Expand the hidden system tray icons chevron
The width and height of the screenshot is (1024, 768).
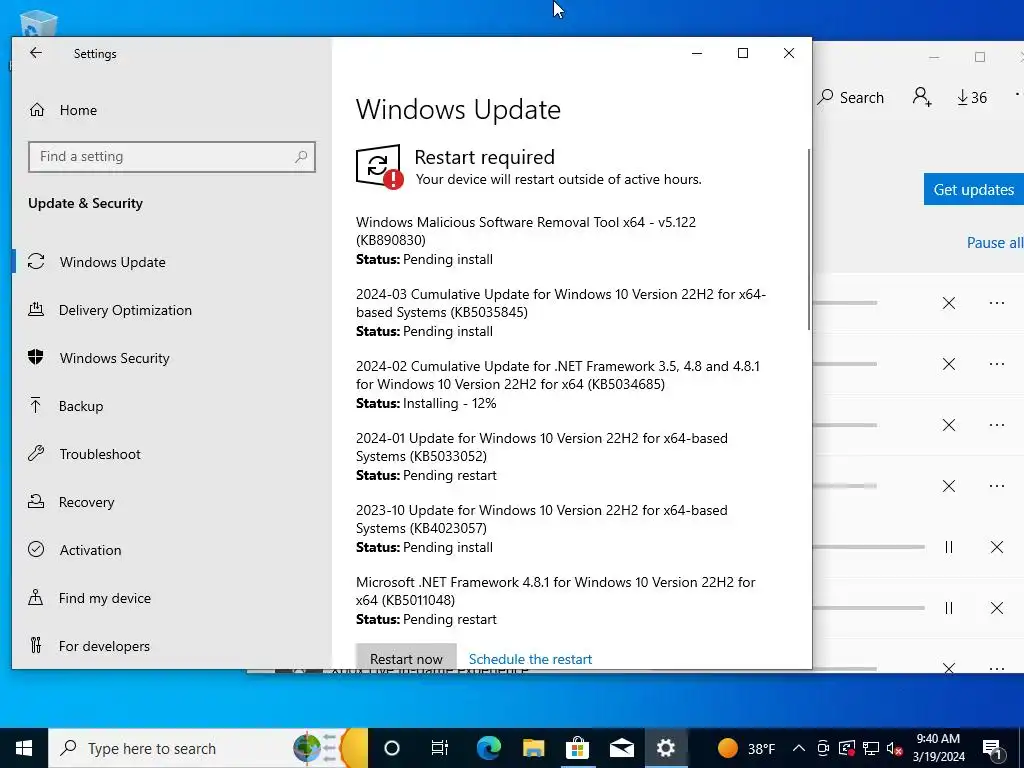click(799, 748)
